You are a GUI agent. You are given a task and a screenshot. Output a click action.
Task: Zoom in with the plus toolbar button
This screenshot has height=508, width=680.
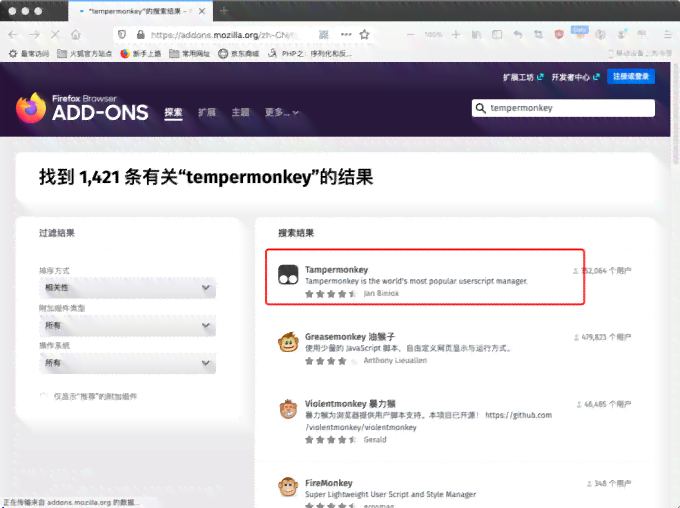pos(456,35)
